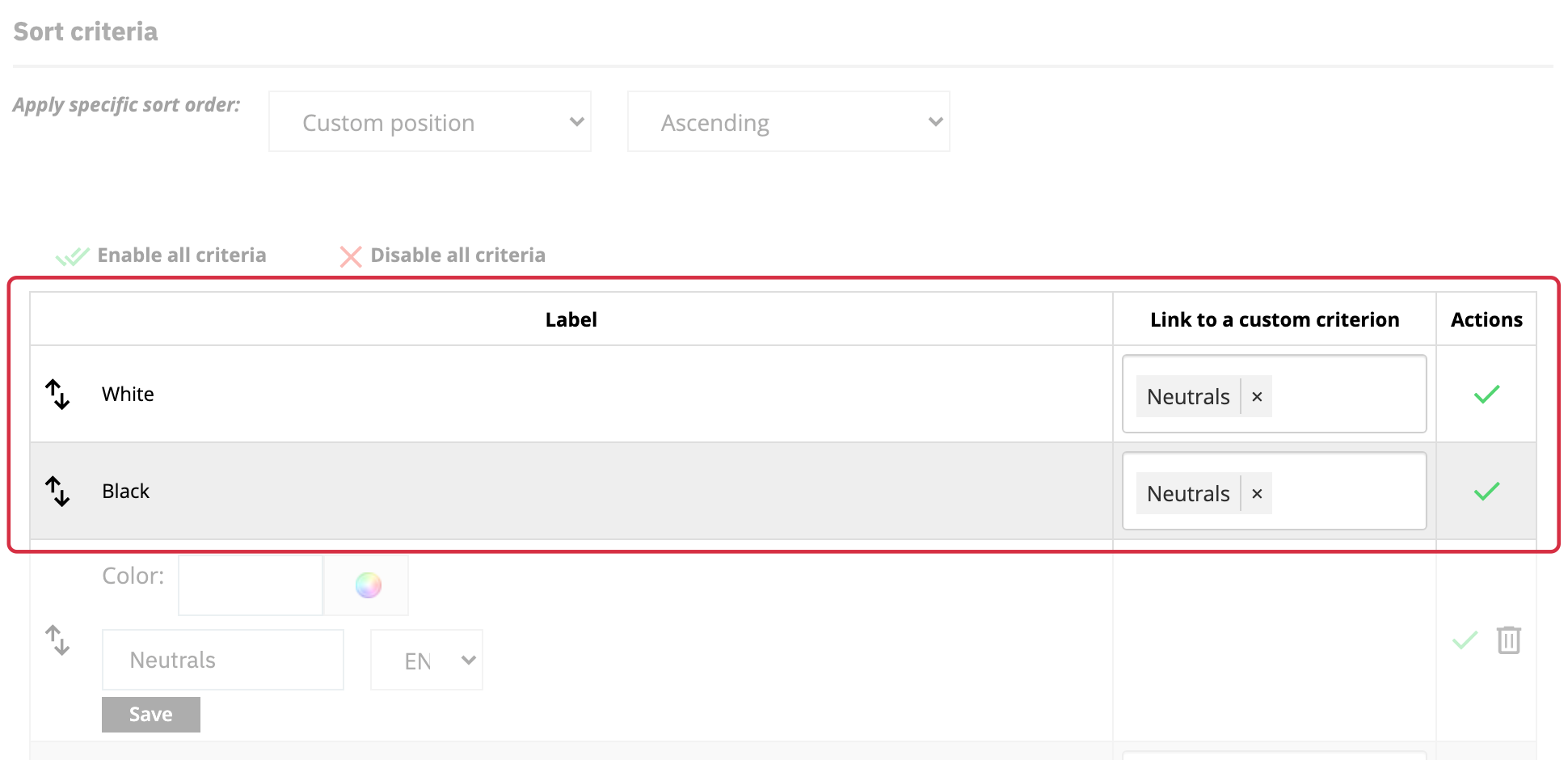Remove Neutrals tag from White row
This screenshot has height=760, width=1568.
tap(1257, 397)
